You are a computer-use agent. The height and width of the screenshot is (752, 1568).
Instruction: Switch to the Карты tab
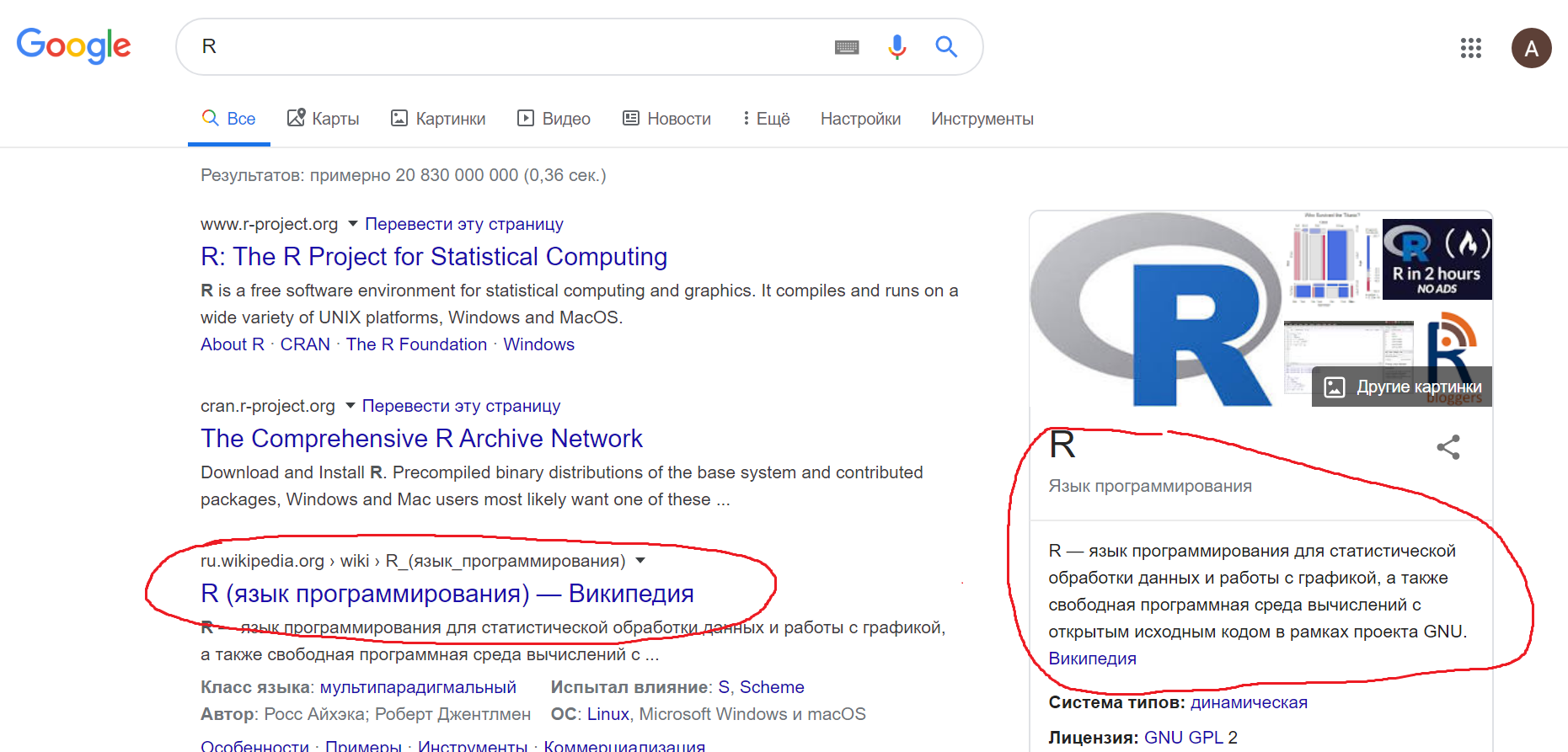[x=324, y=119]
